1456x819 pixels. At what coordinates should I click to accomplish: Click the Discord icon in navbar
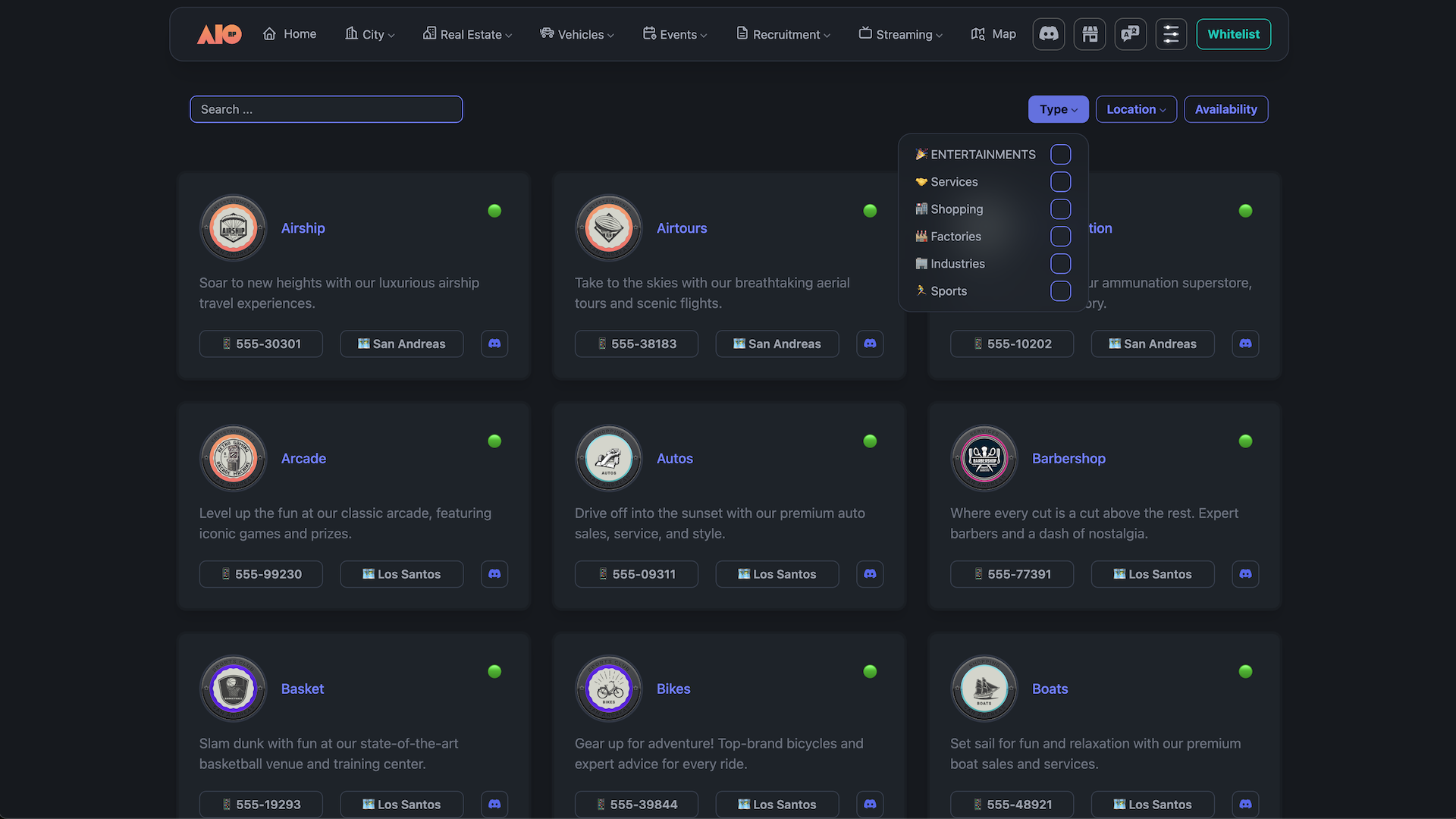click(1049, 34)
